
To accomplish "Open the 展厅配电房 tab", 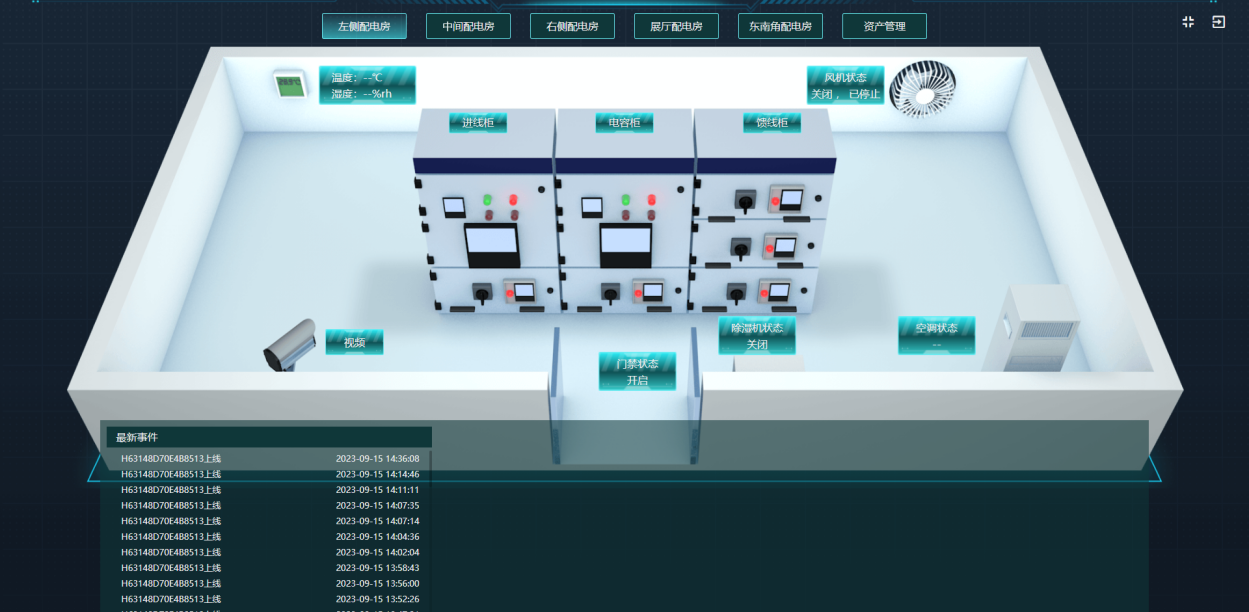I will 676,26.
